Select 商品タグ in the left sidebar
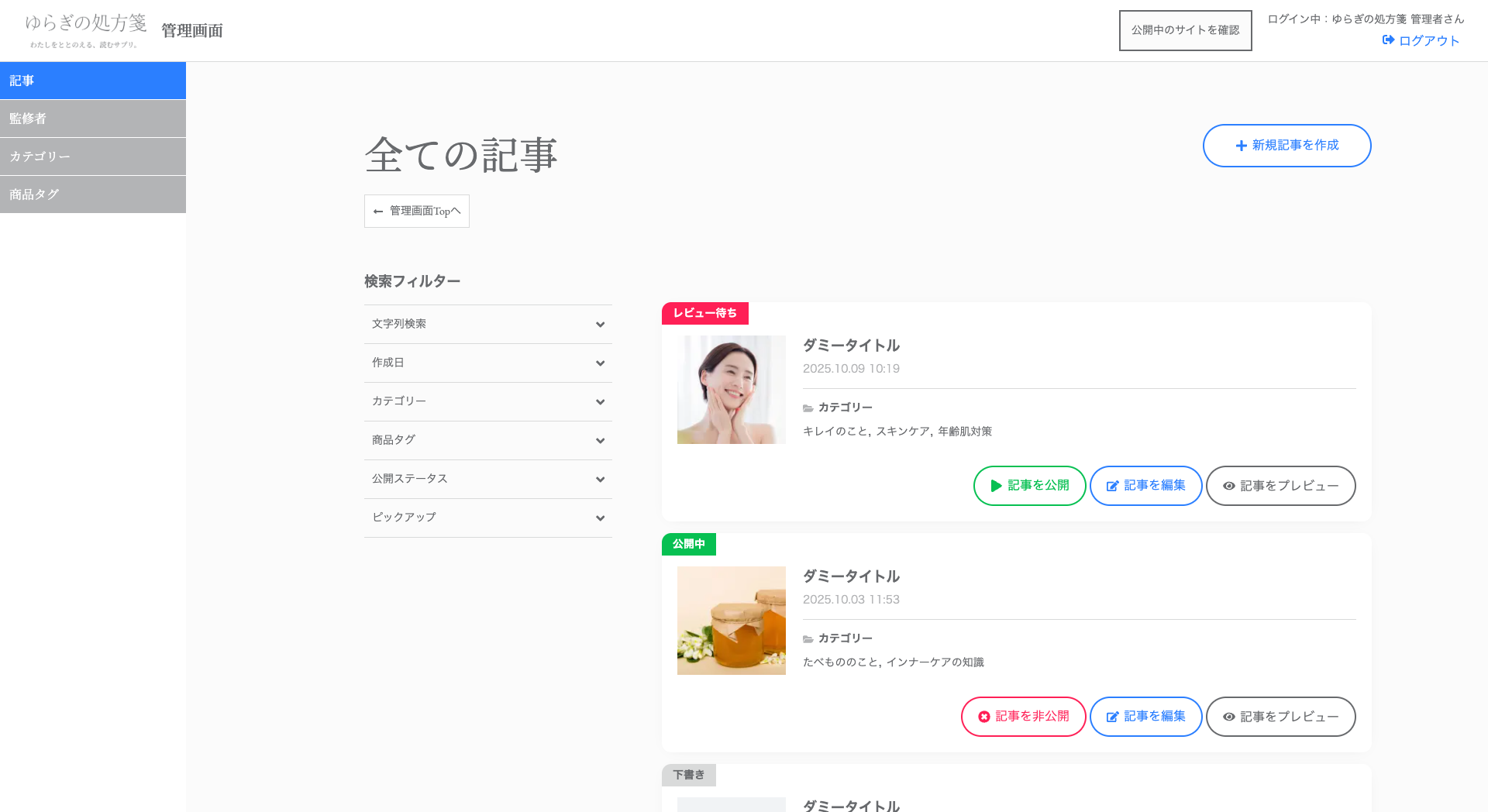Viewport: 1488px width, 812px height. 93,194
